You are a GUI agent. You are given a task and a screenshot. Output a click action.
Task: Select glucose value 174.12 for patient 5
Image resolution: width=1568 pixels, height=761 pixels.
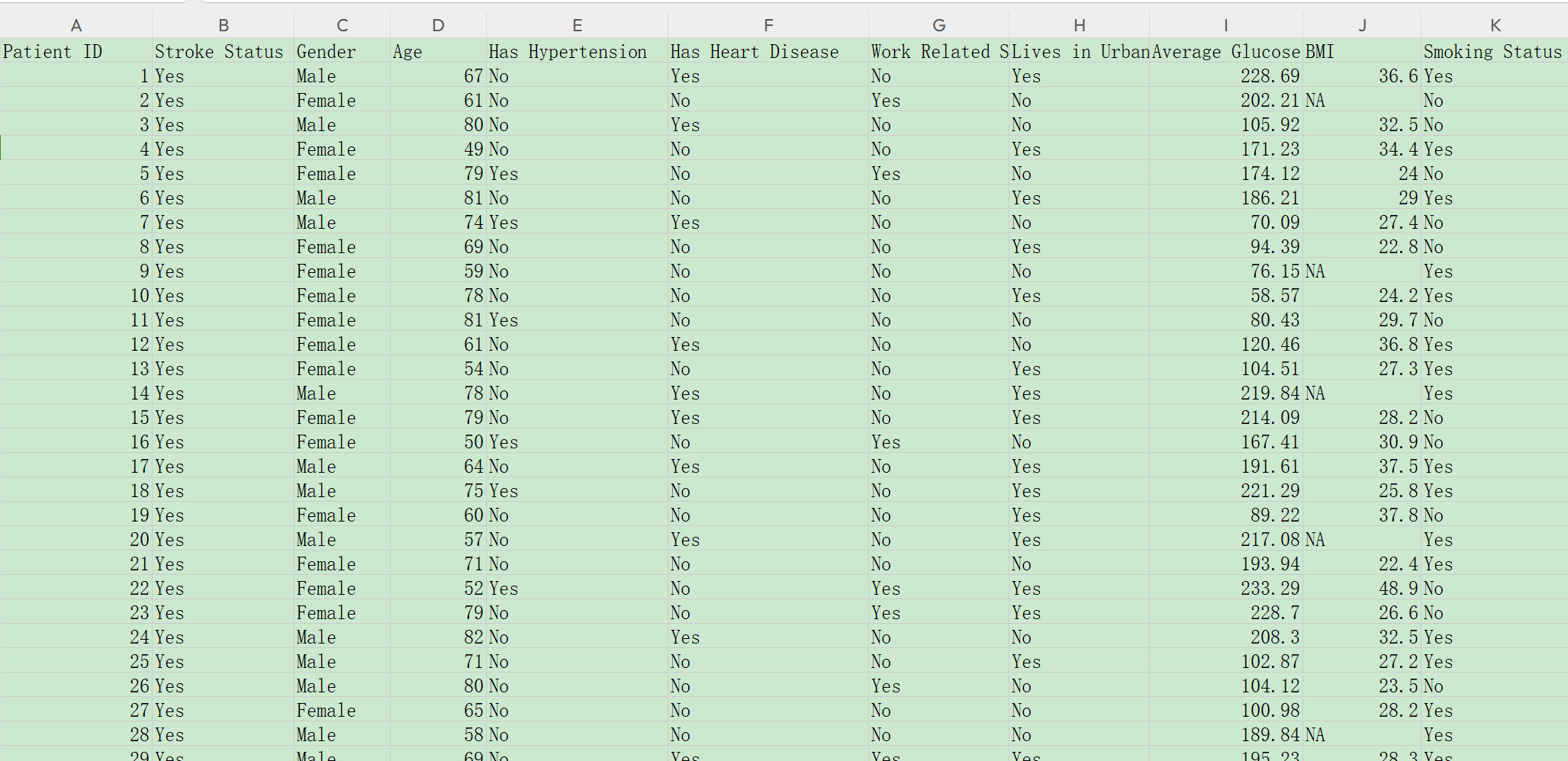(1226, 173)
